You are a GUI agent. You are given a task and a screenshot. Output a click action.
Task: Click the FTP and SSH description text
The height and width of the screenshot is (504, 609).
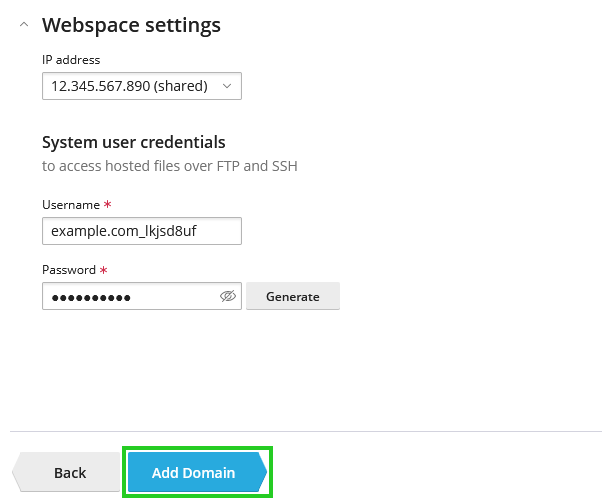coord(169,166)
